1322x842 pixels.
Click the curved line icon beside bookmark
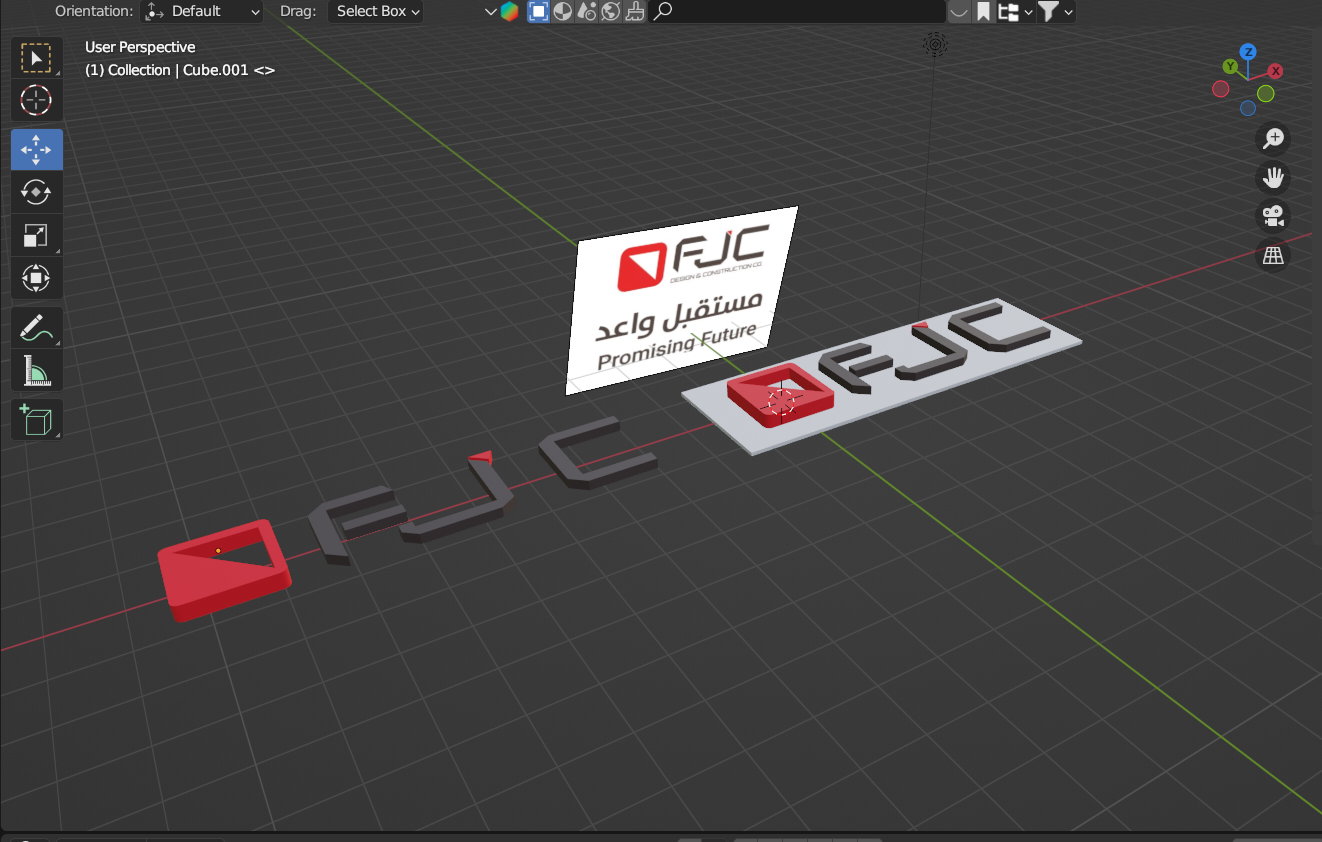(x=959, y=12)
